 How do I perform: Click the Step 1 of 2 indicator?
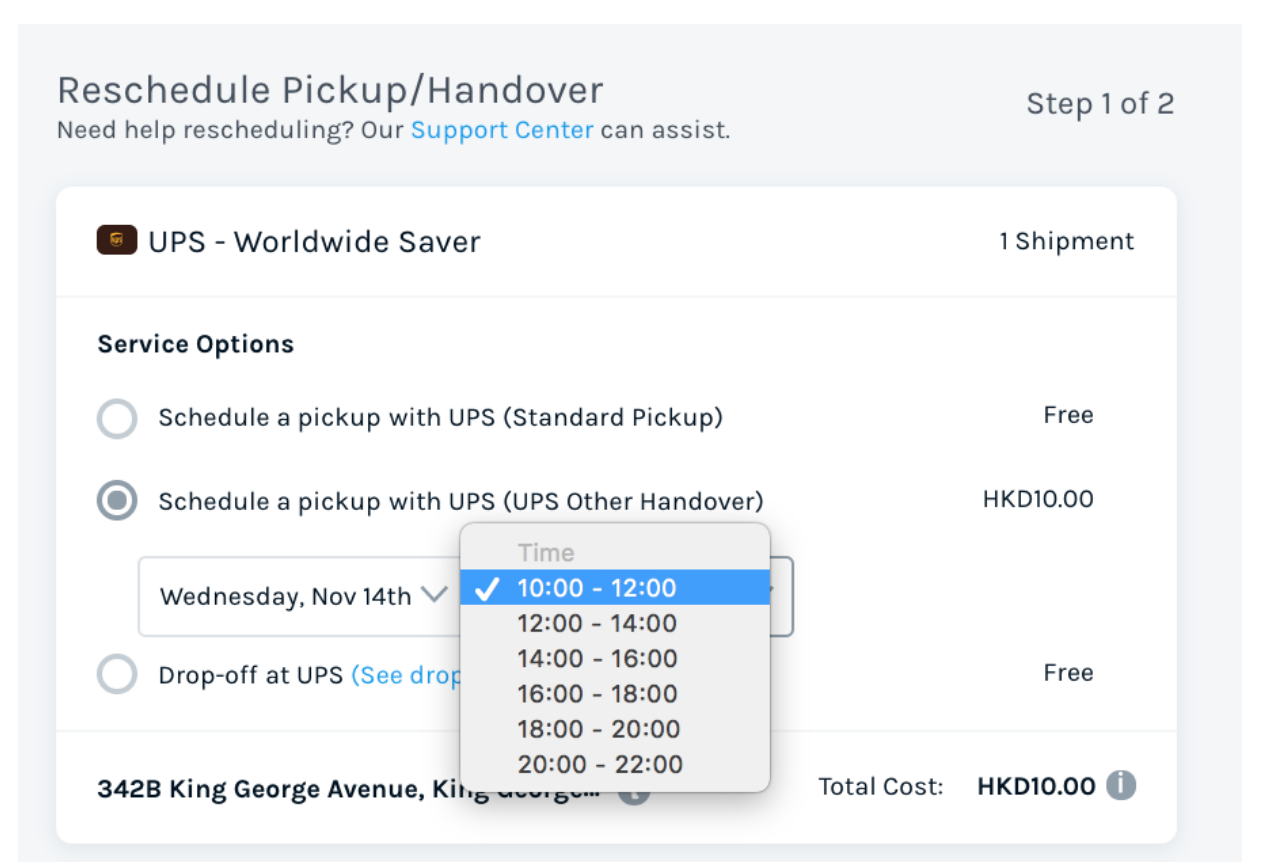point(1100,104)
